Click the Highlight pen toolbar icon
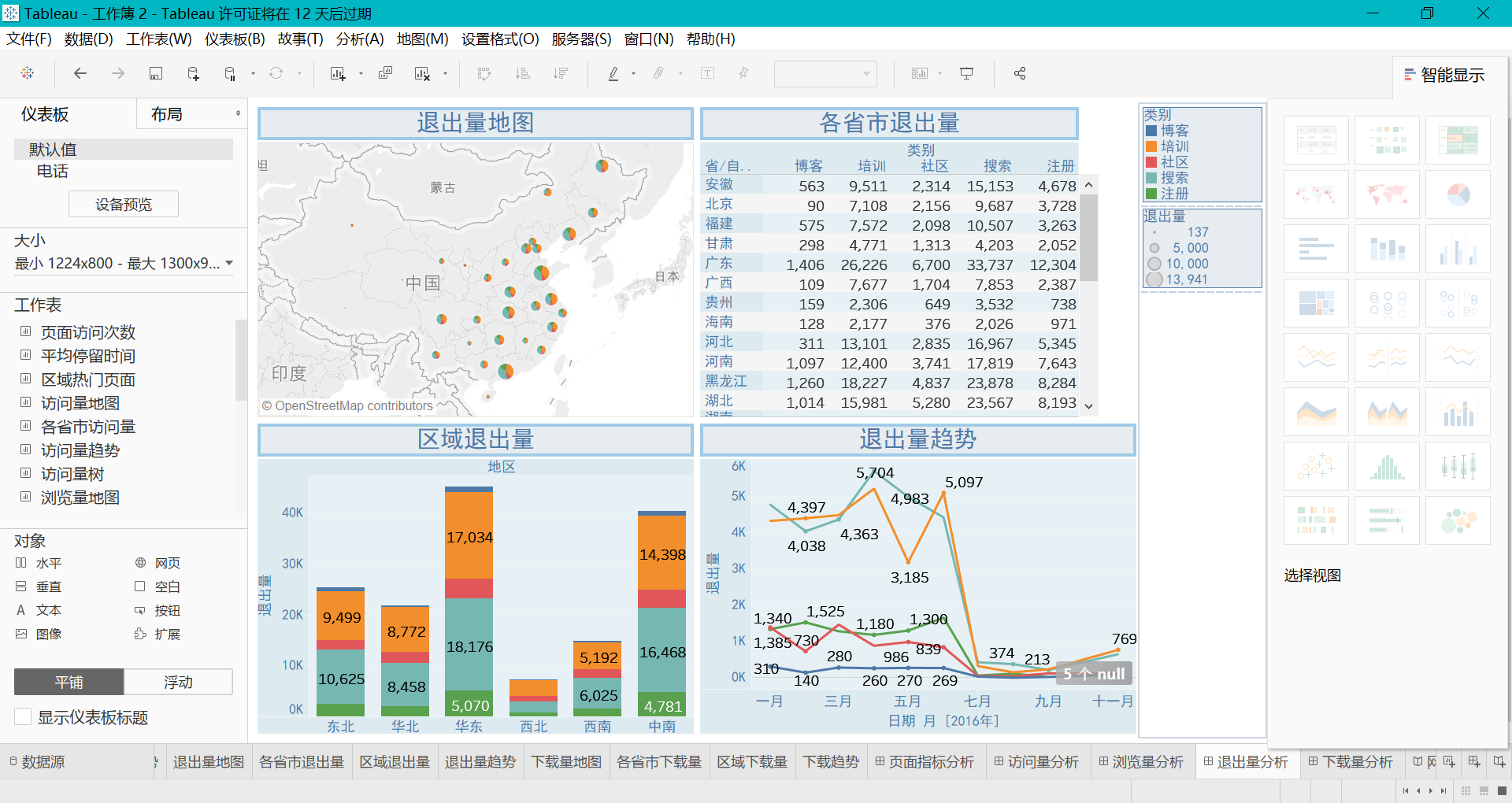Image resolution: width=1512 pixels, height=803 pixels. point(613,73)
